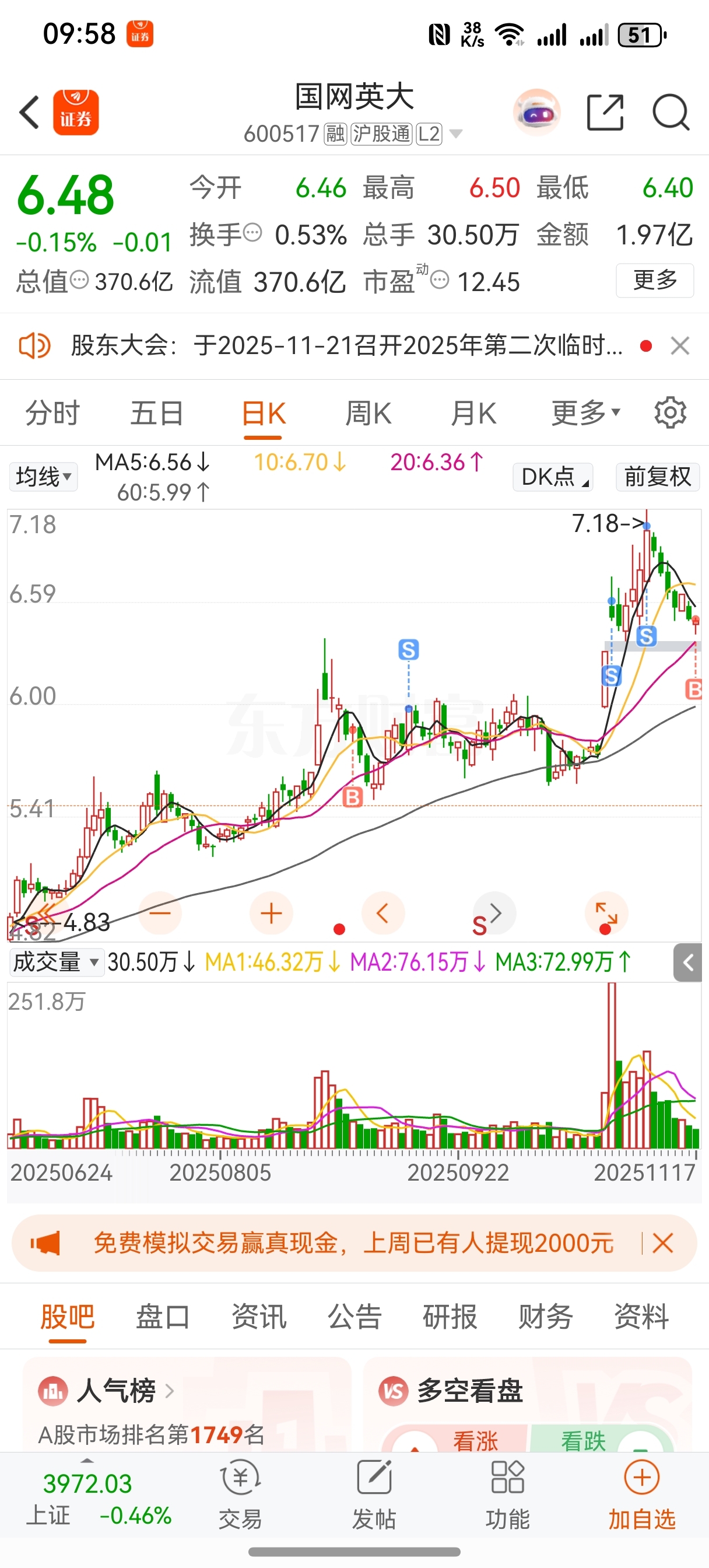The width and height of the screenshot is (709, 1568).
Task: Vote 看跌 bearish
Action: tap(583, 1441)
